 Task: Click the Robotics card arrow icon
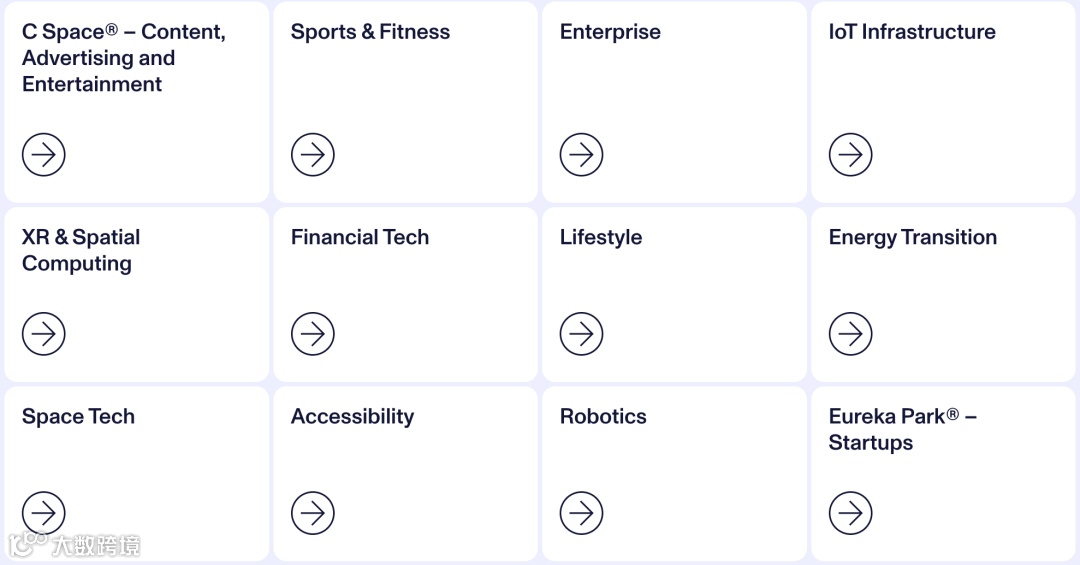click(581, 513)
